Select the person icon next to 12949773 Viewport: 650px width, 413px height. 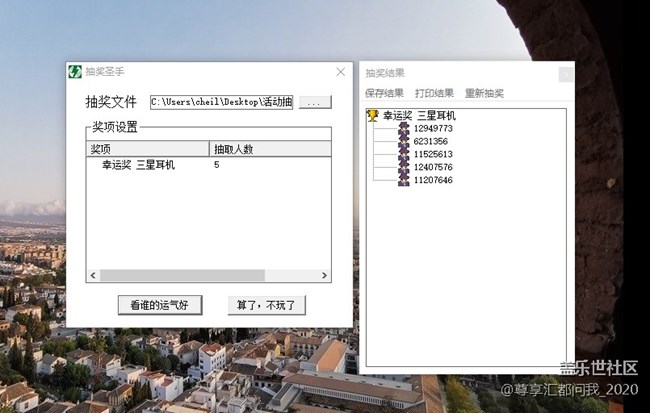(404, 129)
